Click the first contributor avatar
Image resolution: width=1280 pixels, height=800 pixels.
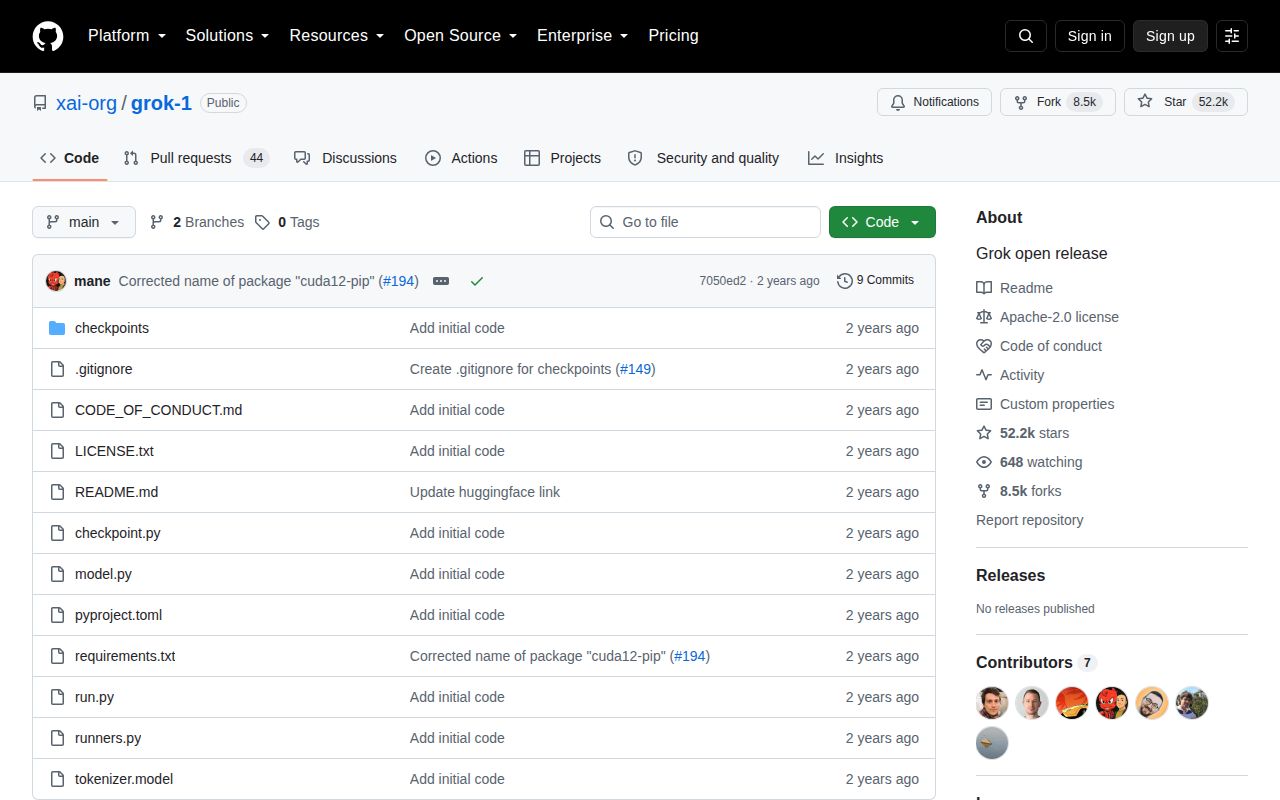point(992,703)
